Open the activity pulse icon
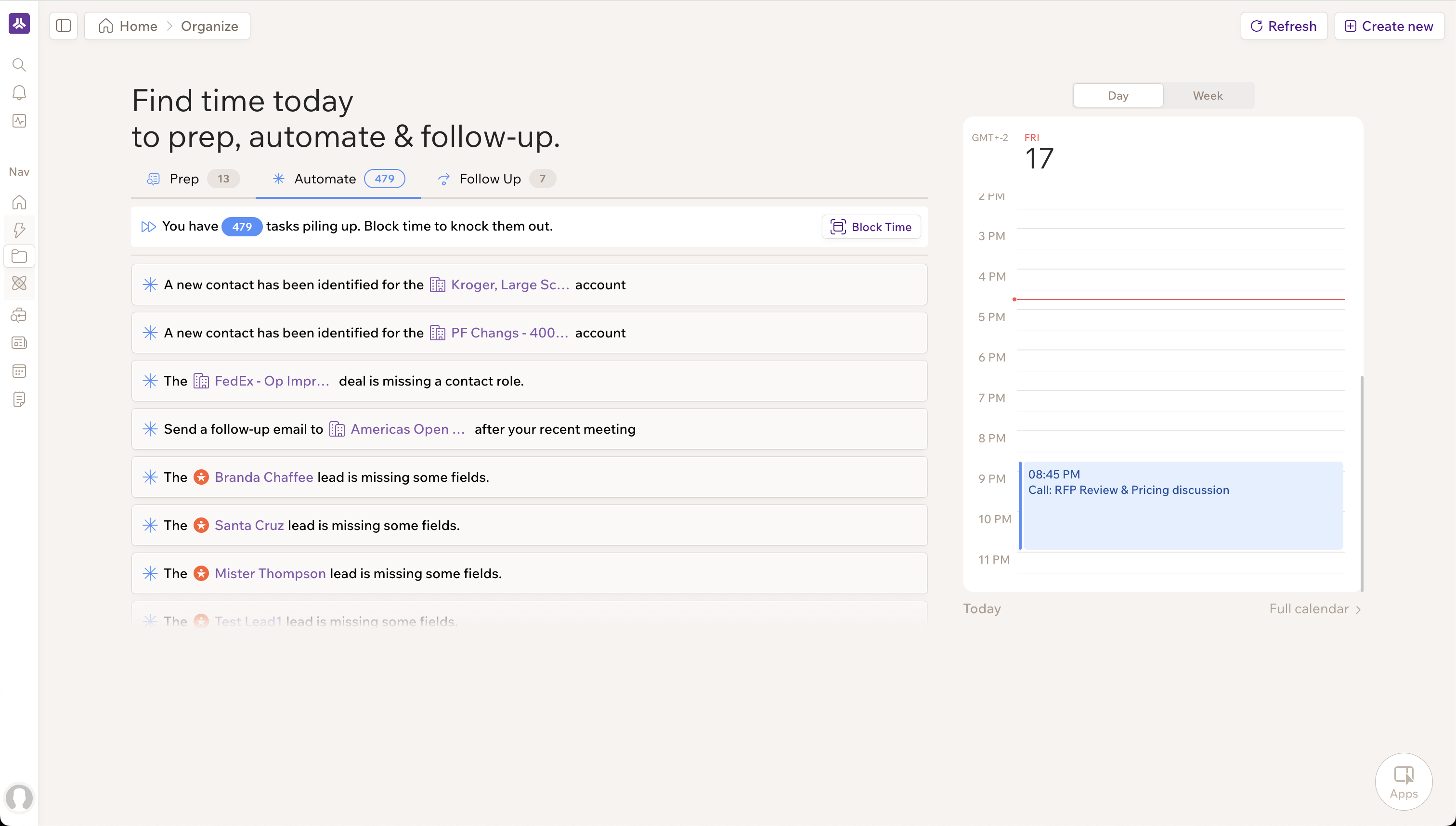This screenshot has width=1456, height=826. (19, 121)
